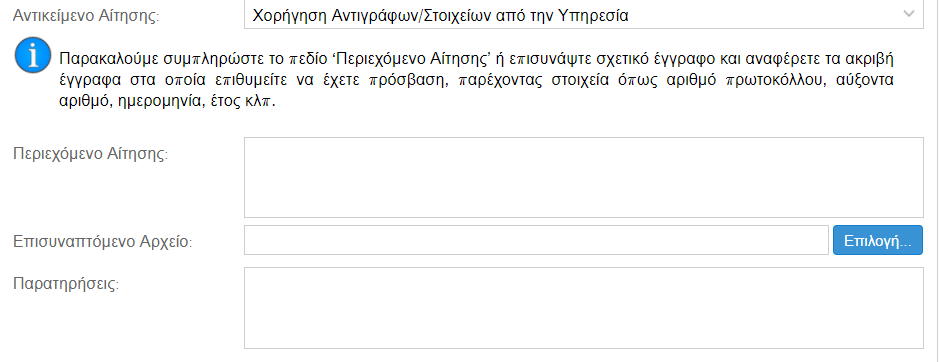The height and width of the screenshot is (362, 939).
Task: Focus the Επισυναπτόμενο Αρχείο file field
Action: coord(537,240)
